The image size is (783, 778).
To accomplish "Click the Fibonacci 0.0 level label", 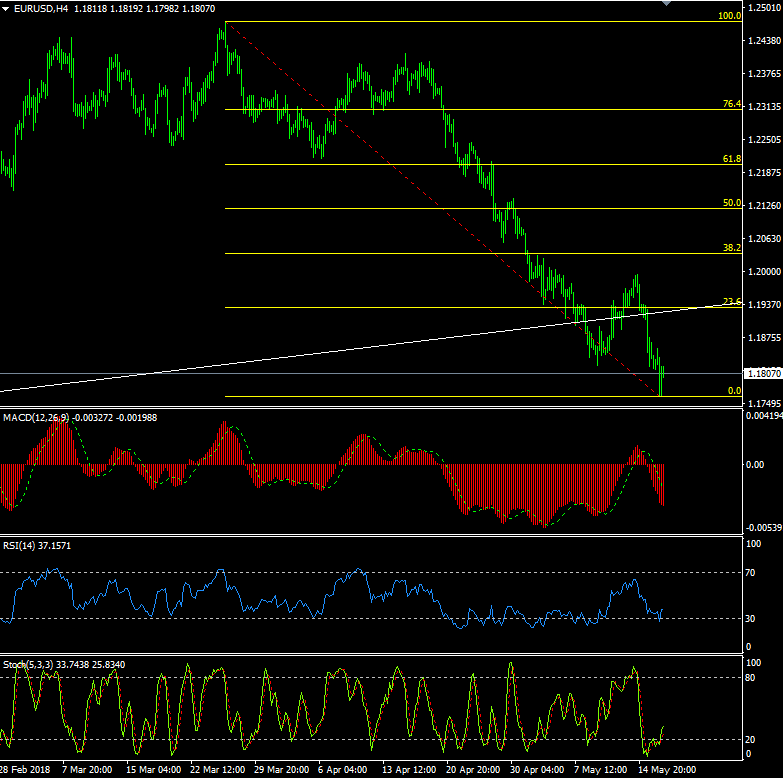I will click(733, 391).
